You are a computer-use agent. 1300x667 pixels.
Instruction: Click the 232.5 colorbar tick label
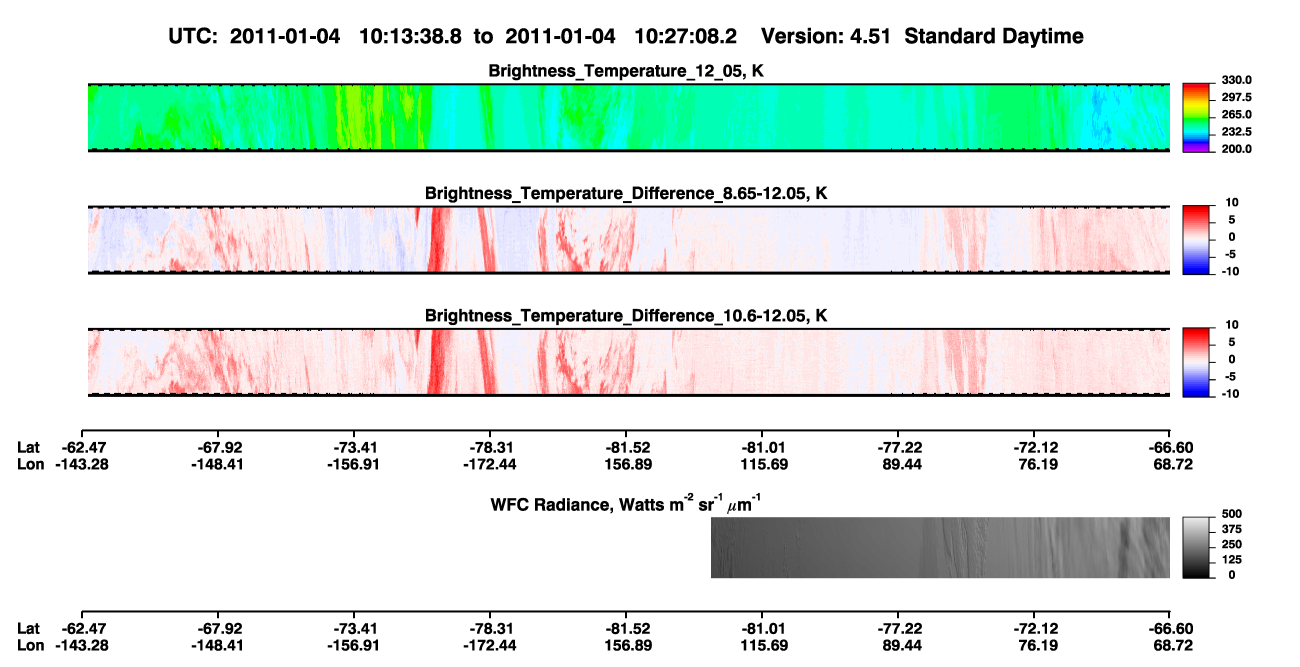click(x=1236, y=132)
